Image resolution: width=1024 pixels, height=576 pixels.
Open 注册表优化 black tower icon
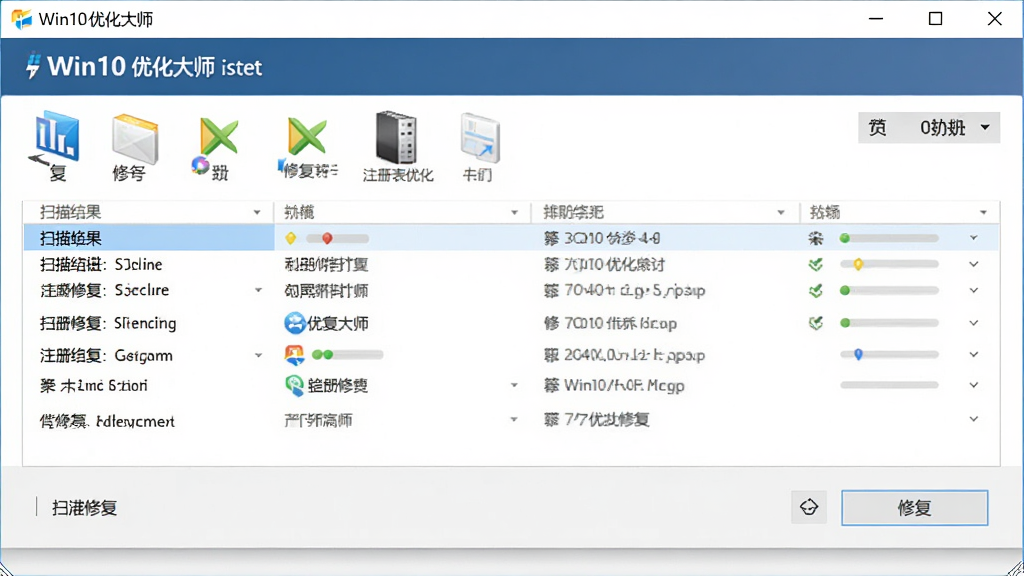[396, 137]
